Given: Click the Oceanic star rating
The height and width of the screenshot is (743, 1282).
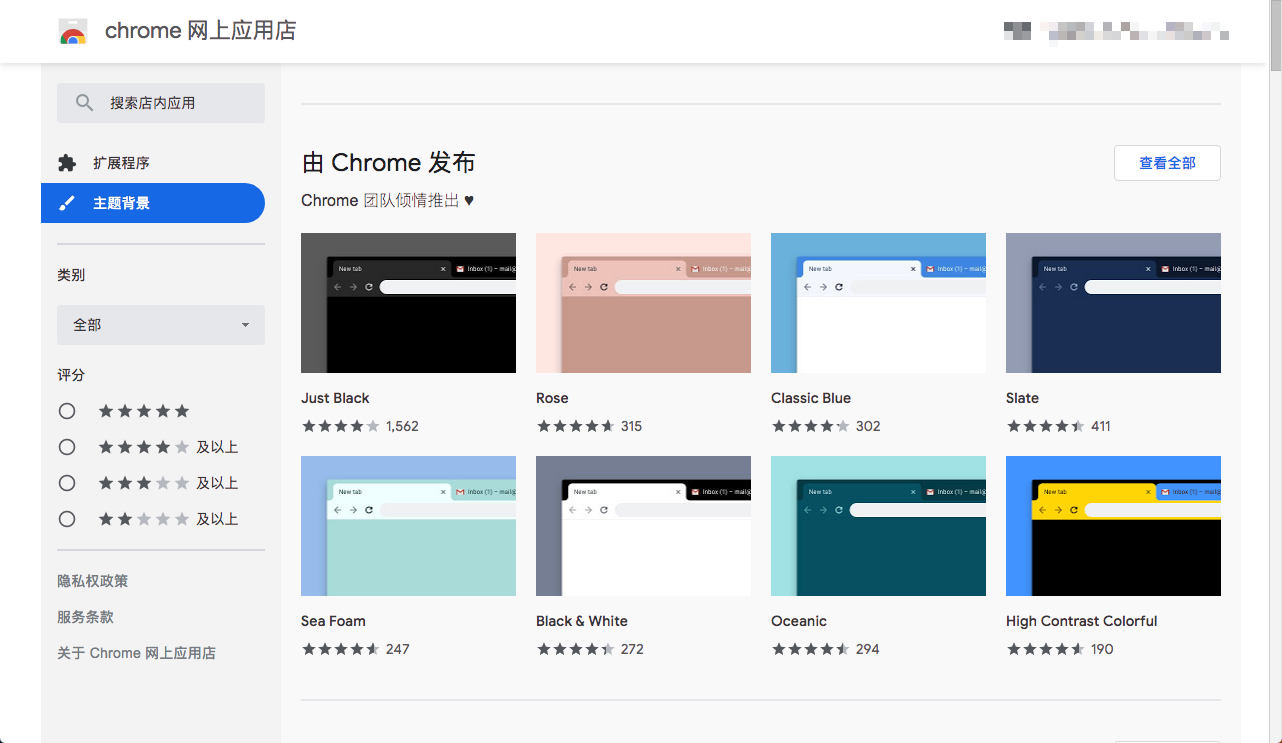Looking at the screenshot, I should [810, 649].
